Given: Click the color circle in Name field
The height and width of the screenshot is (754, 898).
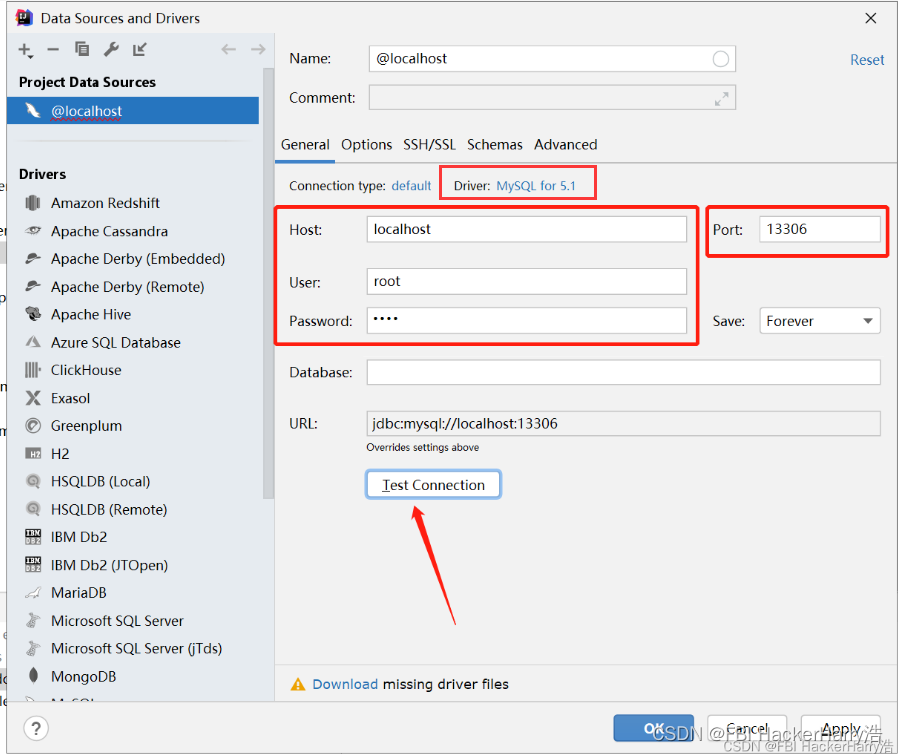Looking at the screenshot, I should pyautogui.click(x=720, y=59).
